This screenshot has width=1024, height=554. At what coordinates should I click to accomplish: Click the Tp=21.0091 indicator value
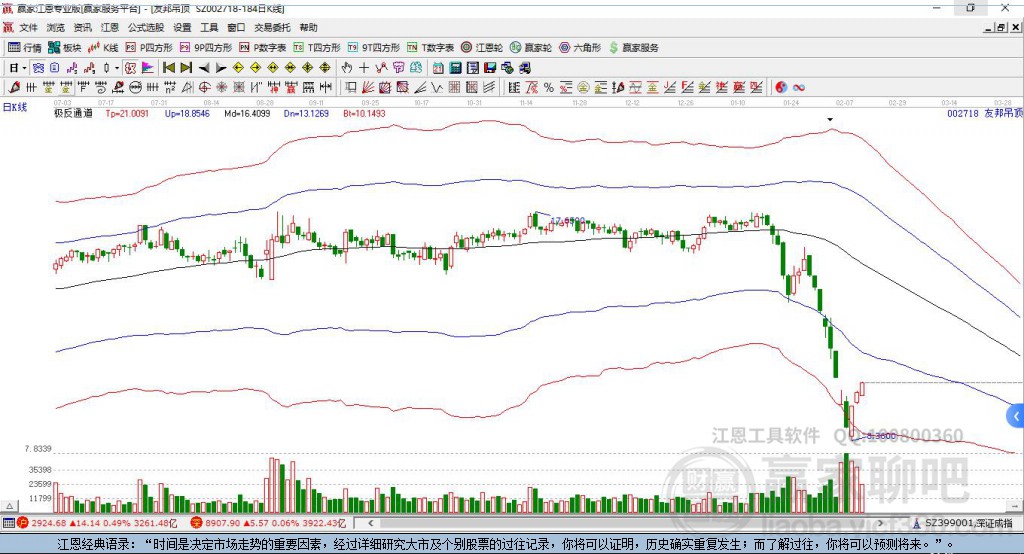127,113
